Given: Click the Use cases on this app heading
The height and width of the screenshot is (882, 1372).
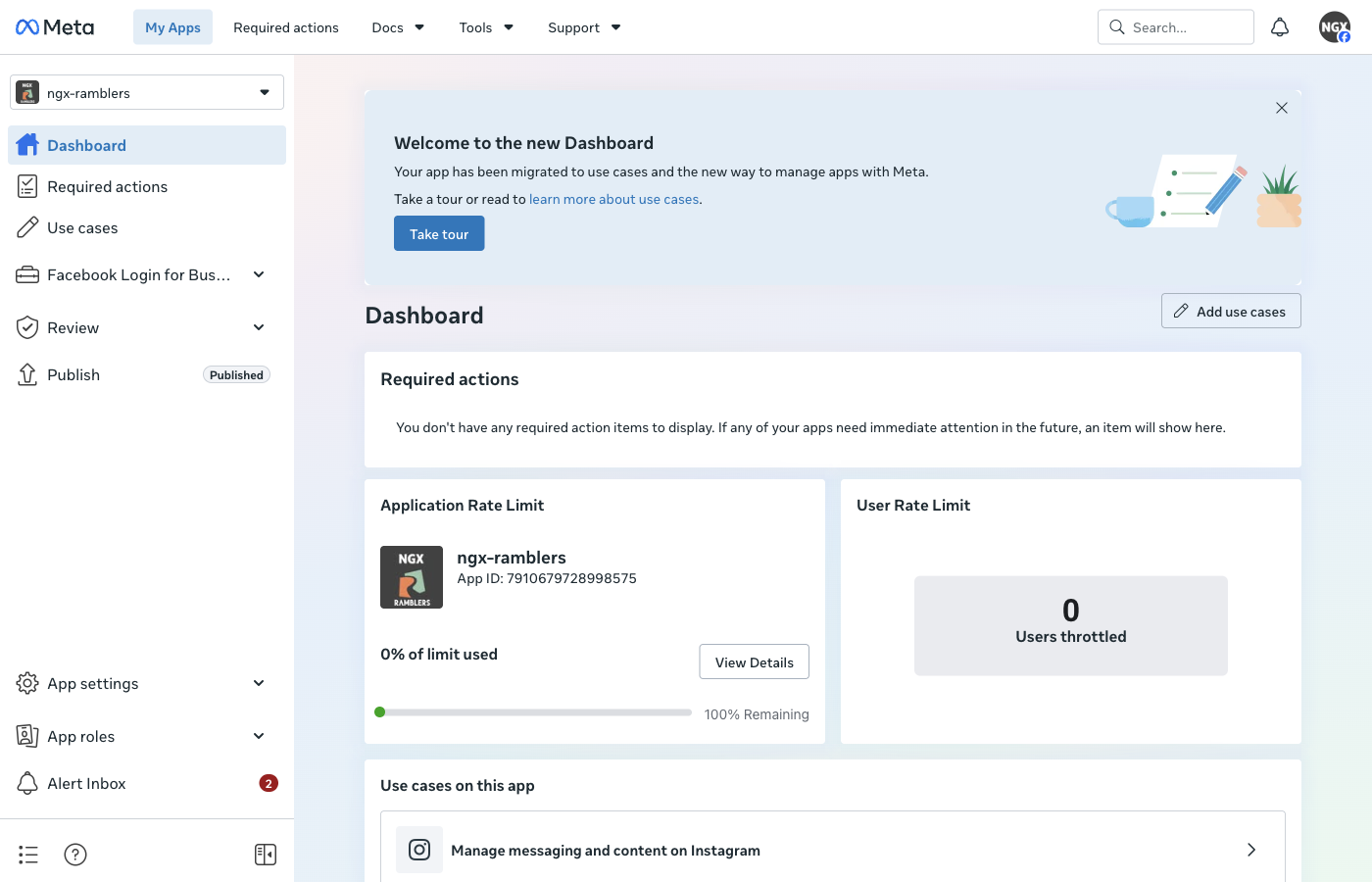Looking at the screenshot, I should click(458, 785).
